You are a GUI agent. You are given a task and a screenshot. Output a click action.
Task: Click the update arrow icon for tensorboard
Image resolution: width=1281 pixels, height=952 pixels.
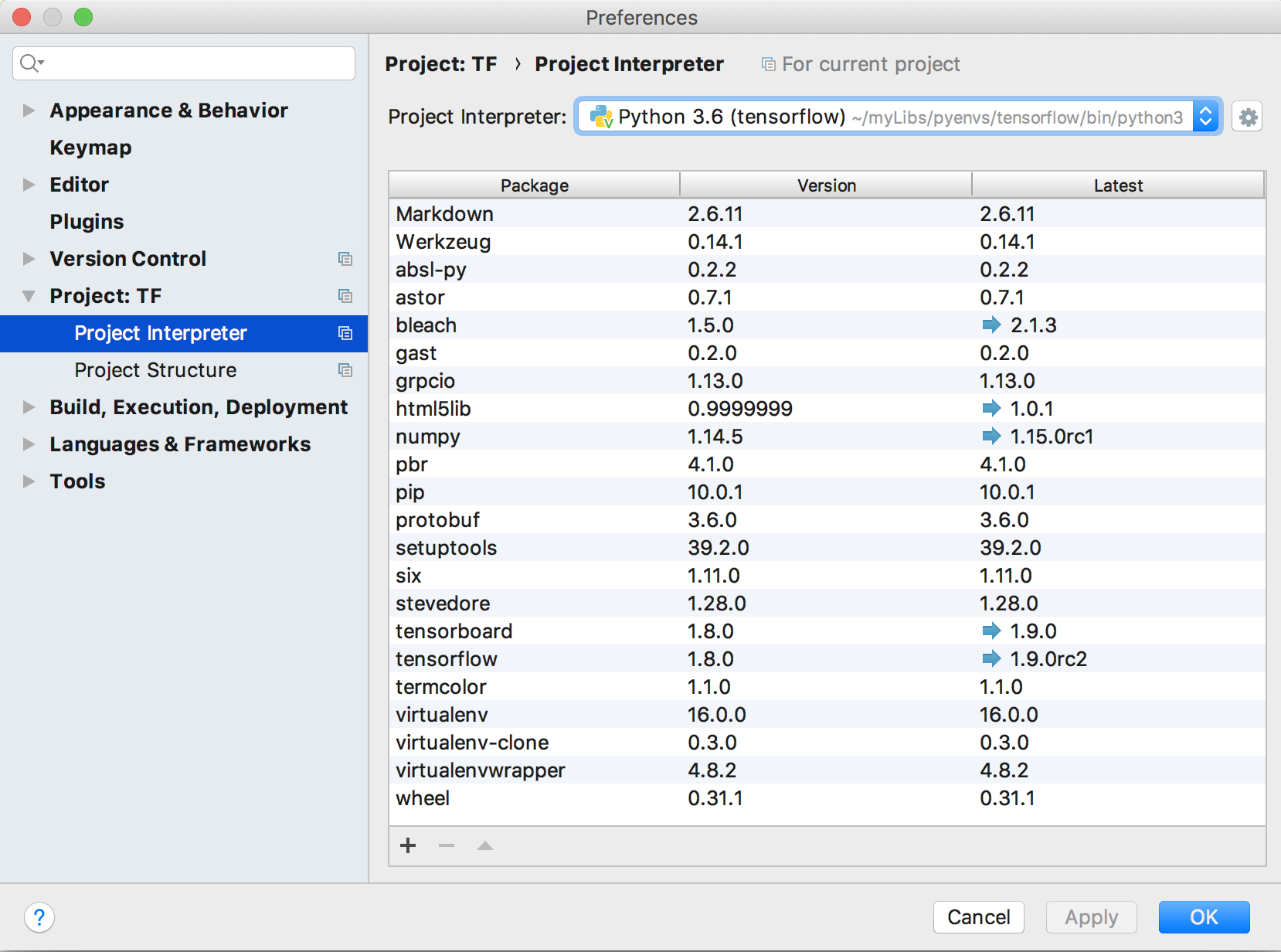pos(991,631)
